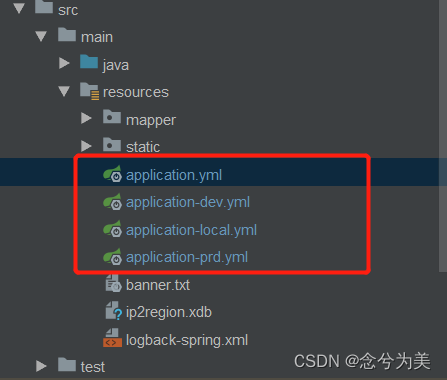Click the main folder icon

67,35
